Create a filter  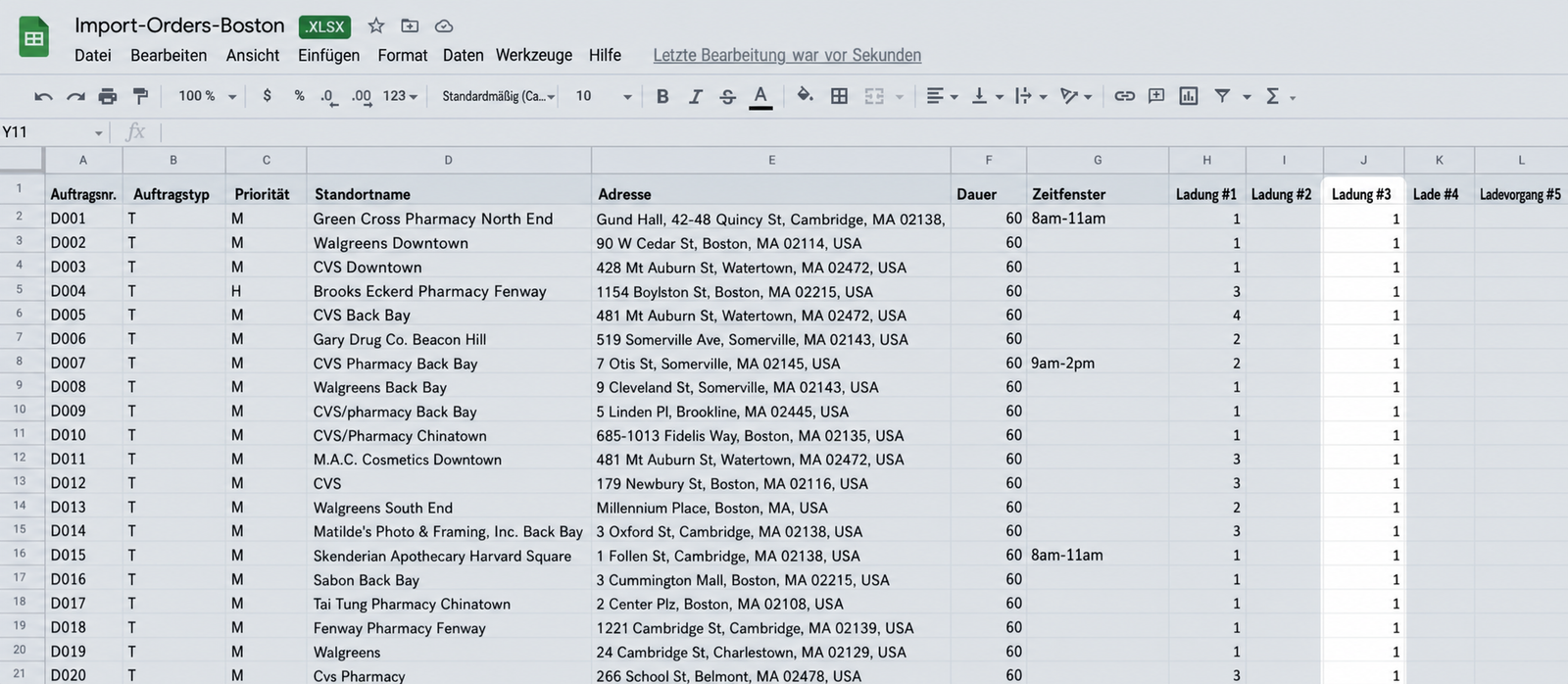tap(1222, 96)
